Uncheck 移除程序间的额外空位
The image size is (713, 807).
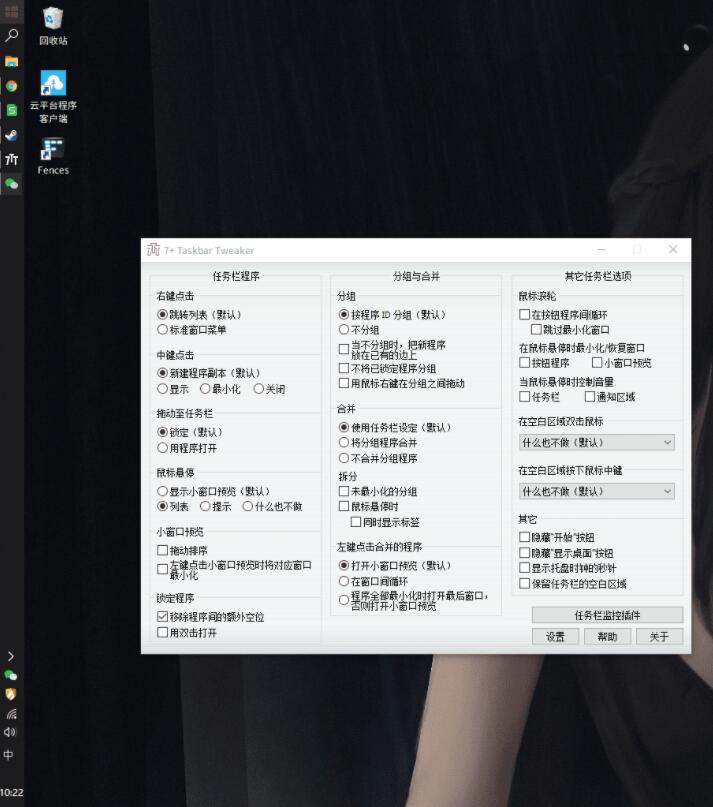coord(163,617)
